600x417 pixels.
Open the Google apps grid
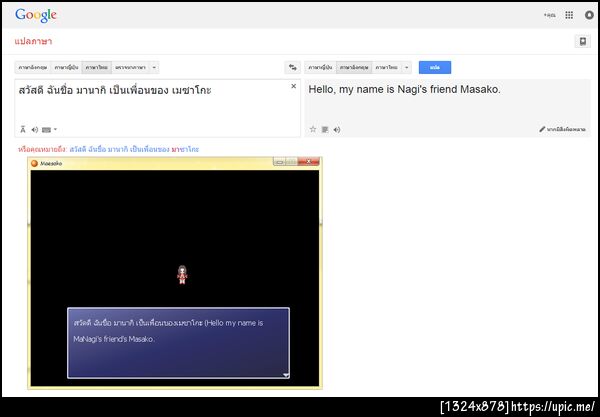coord(569,15)
